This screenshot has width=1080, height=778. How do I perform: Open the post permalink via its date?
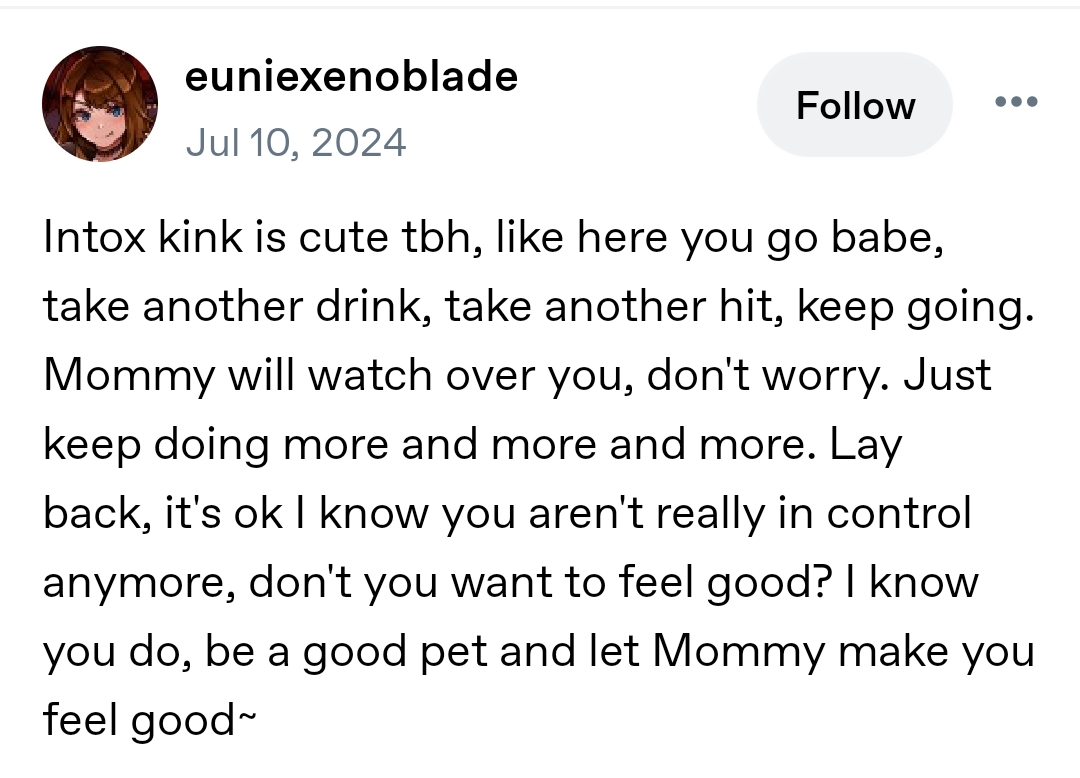tap(296, 142)
